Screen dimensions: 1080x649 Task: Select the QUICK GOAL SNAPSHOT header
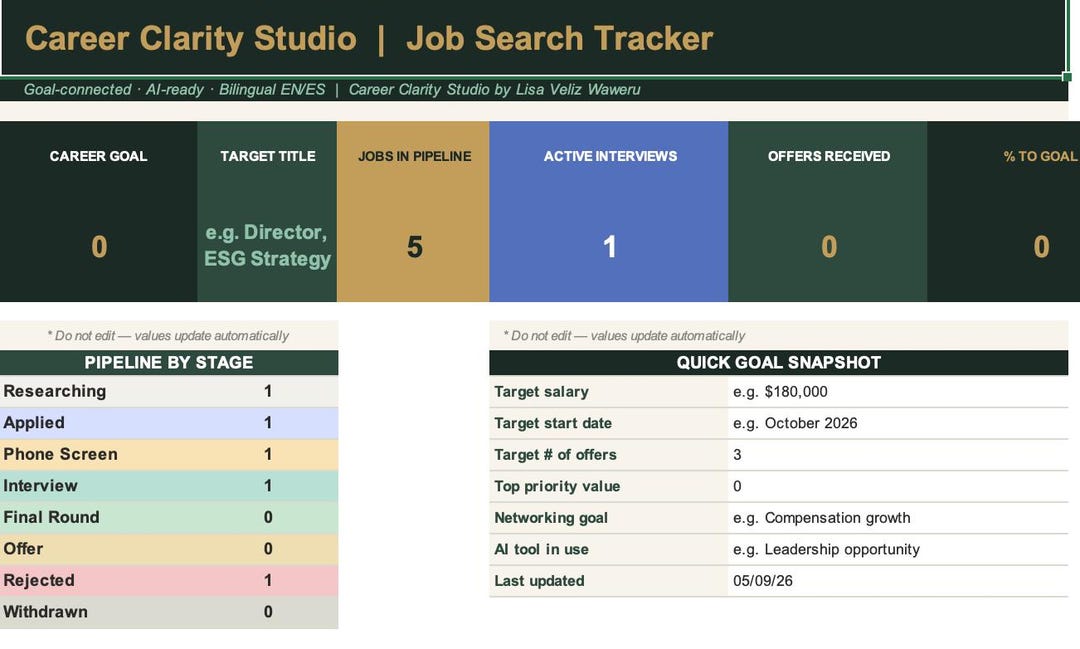coord(778,362)
